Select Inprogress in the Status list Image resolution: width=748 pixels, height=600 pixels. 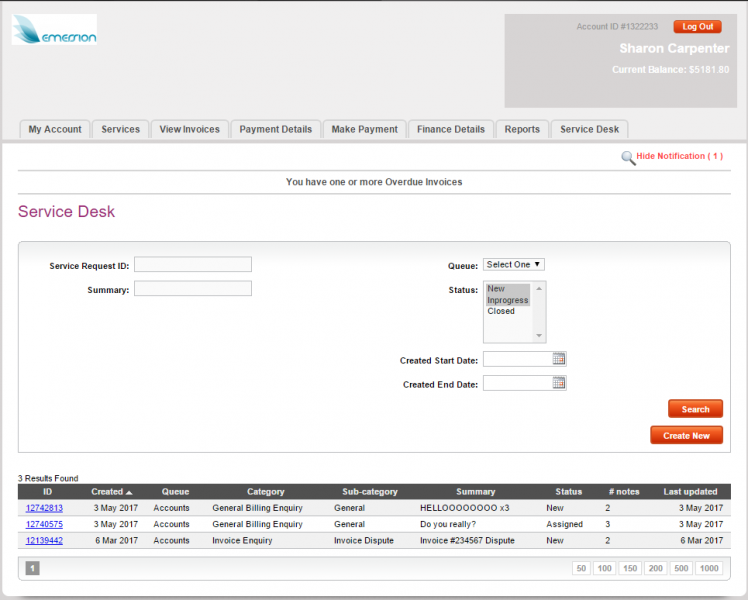(x=508, y=300)
